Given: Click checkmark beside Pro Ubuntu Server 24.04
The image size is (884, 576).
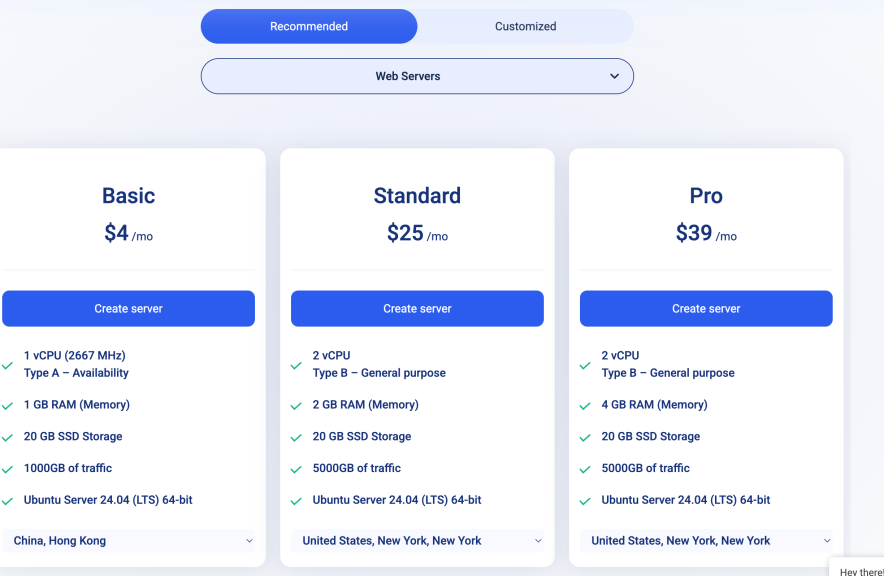Looking at the screenshot, I should (x=585, y=501).
